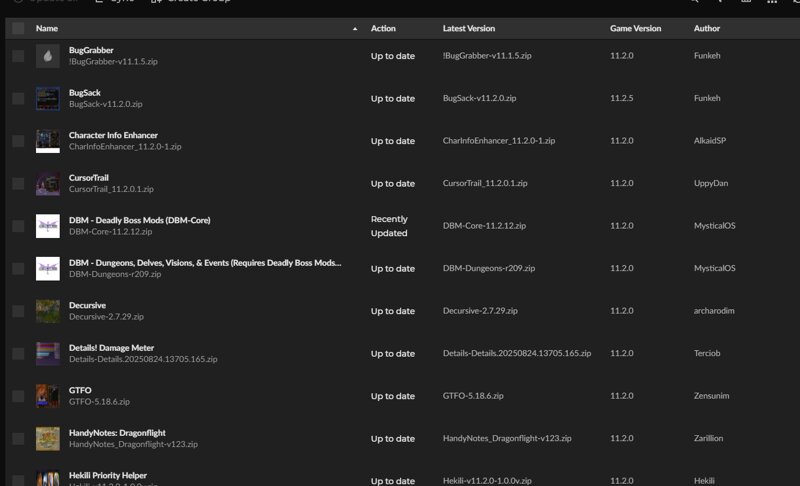Viewport: 800px width, 486px height.
Task: Click latest version !BugGrabber-v11.1.5.zip
Action: pyautogui.click(x=487, y=56)
